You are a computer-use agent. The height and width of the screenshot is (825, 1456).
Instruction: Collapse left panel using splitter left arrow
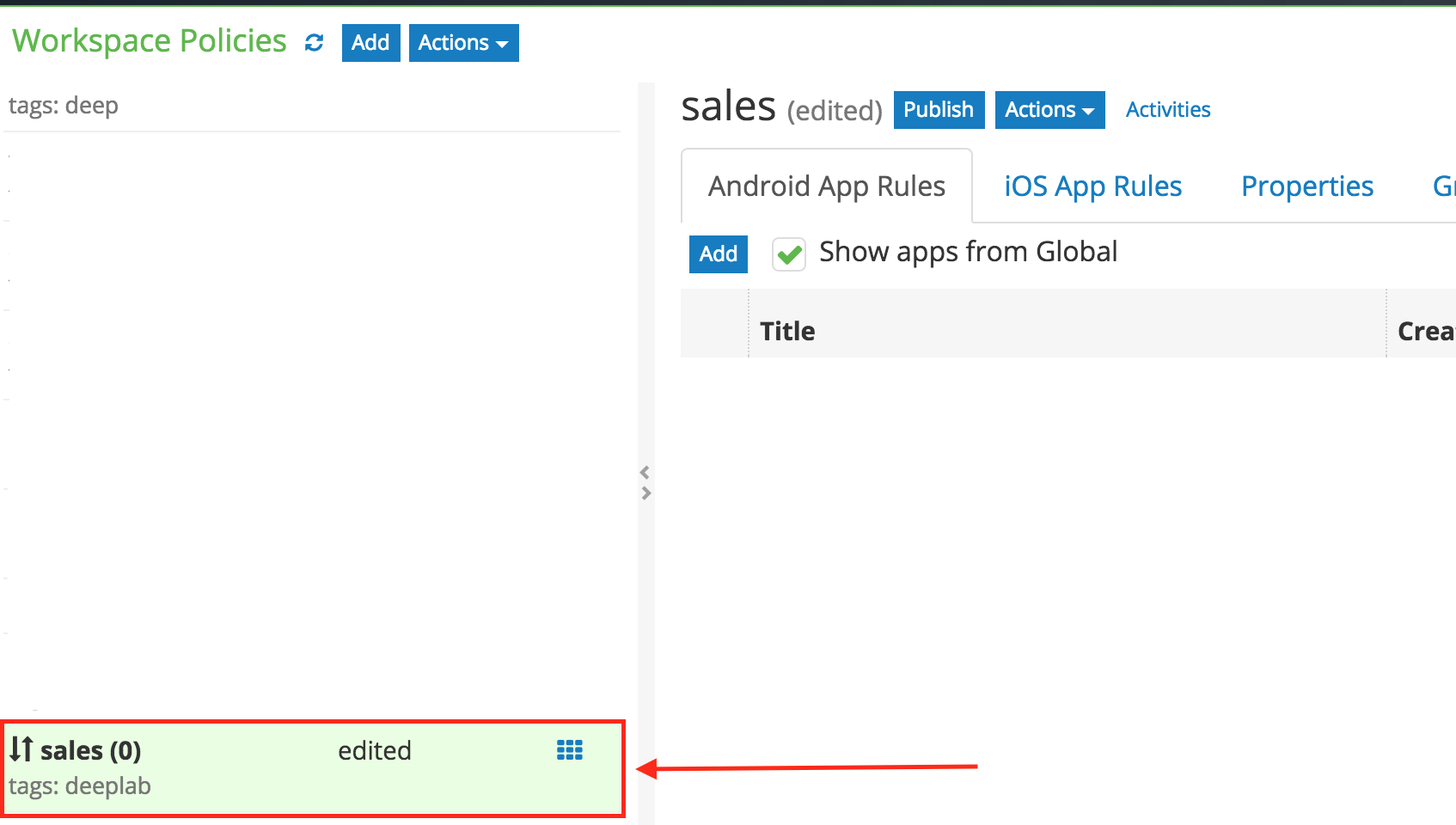645,472
